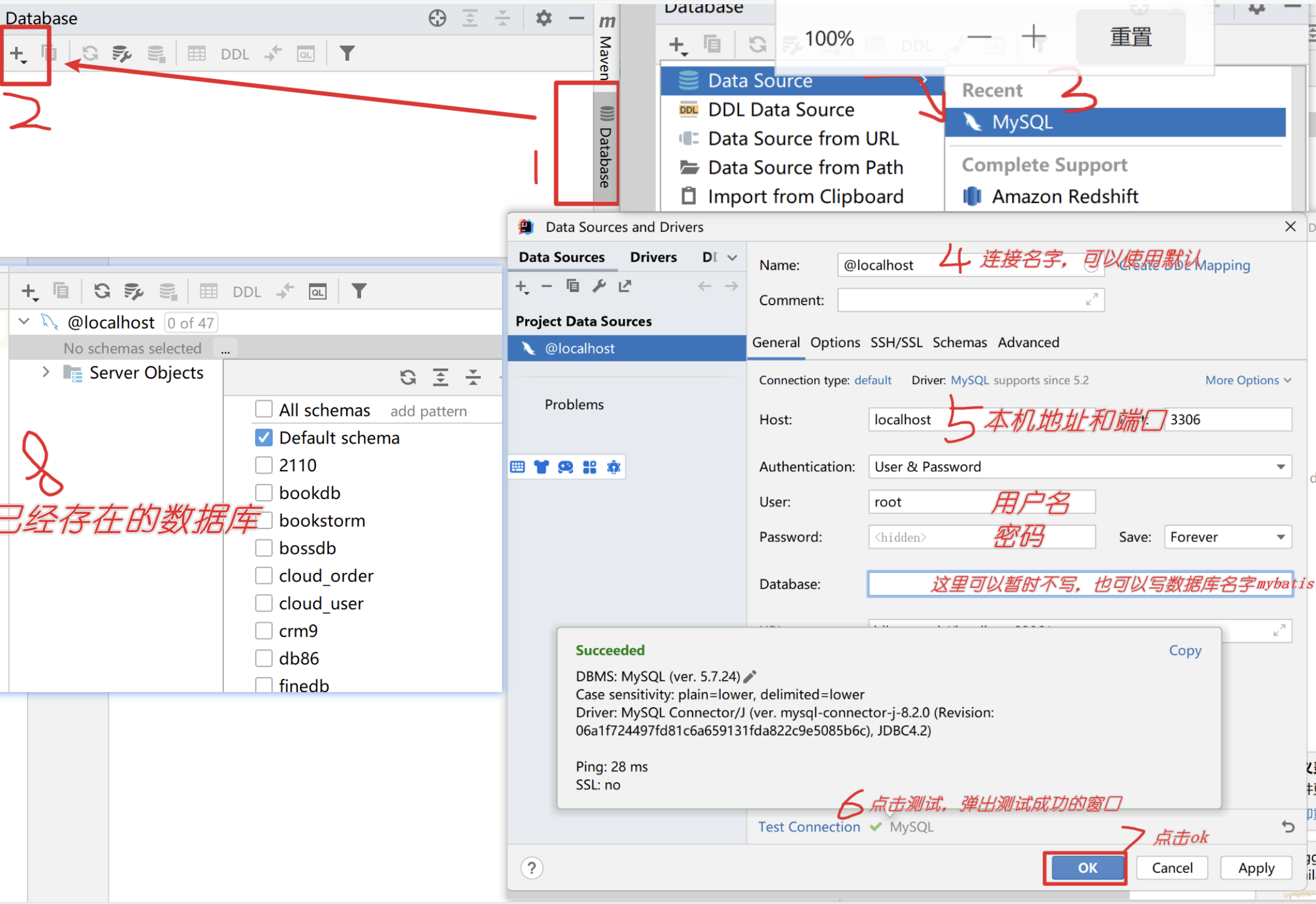
Task: Switch to the Schemas tab
Action: tap(960, 342)
